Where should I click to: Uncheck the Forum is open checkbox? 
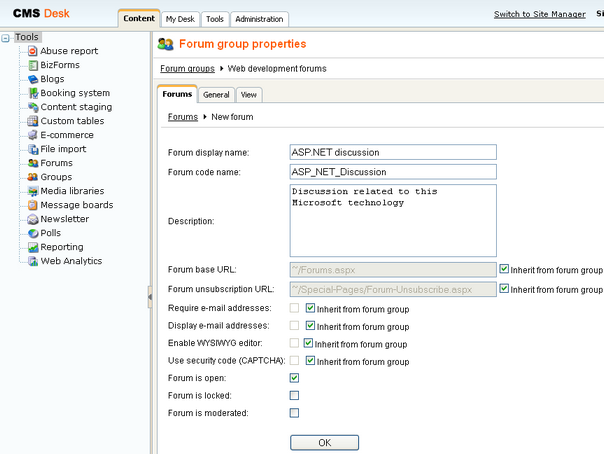pyautogui.click(x=294, y=378)
